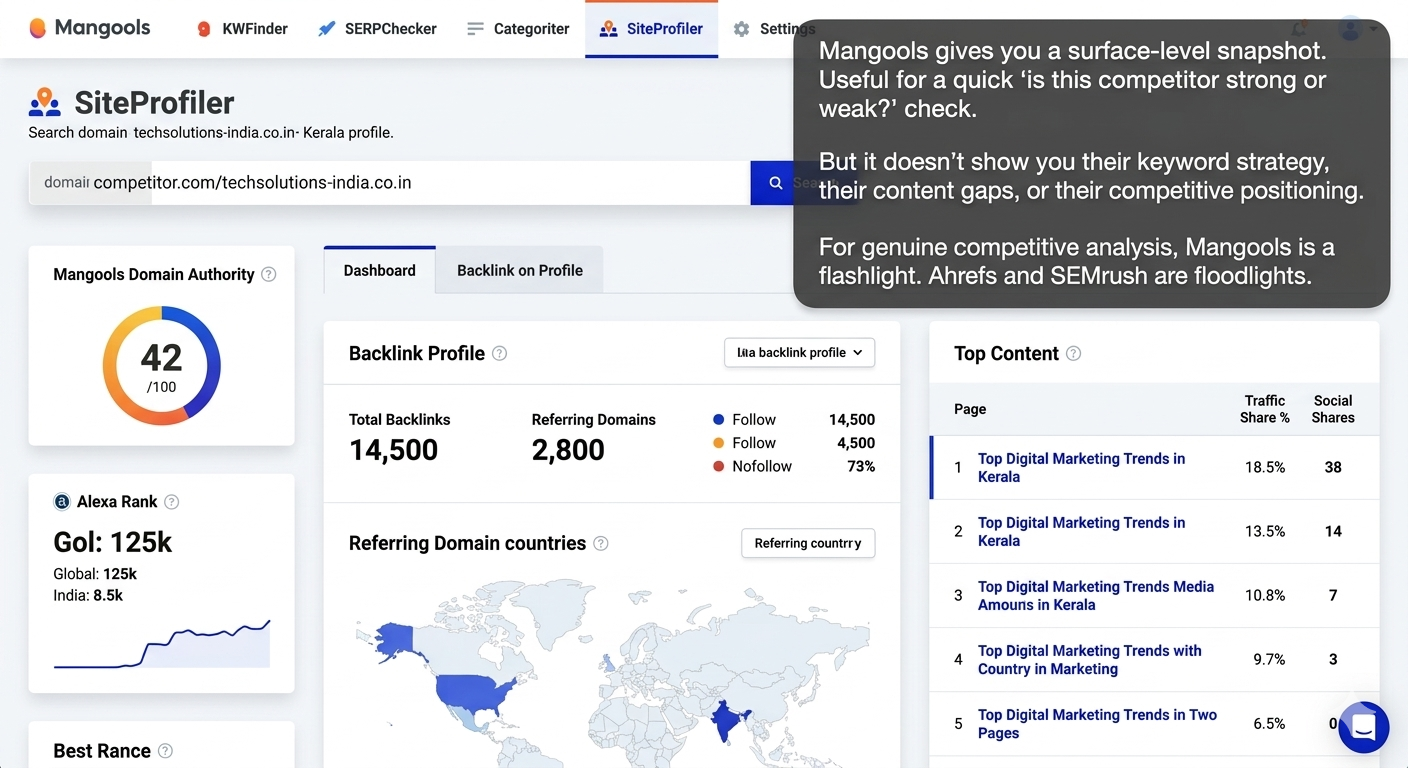
Task: Switch to the Dashboard tab
Action: point(380,270)
